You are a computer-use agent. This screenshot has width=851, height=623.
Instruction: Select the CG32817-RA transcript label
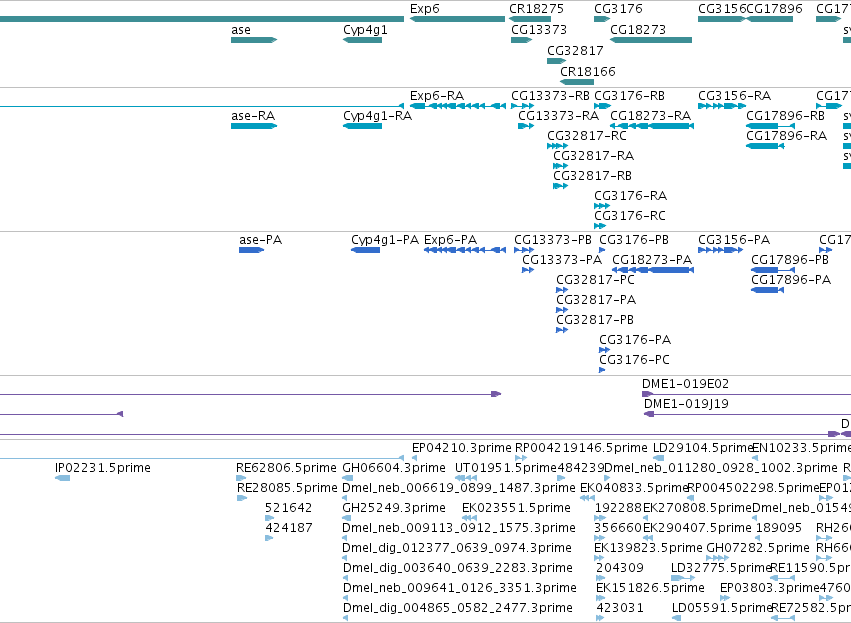[594, 156]
